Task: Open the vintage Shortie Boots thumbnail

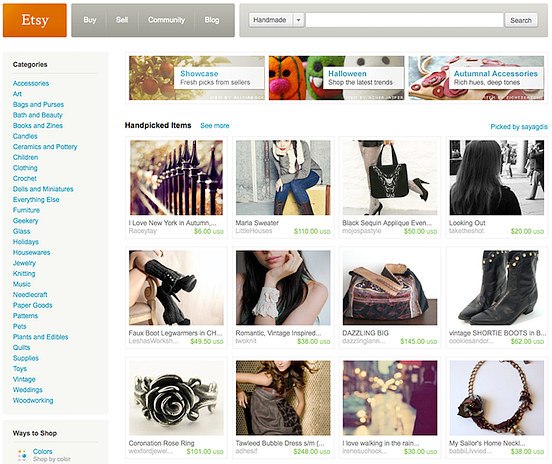Action: tap(497, 288)
